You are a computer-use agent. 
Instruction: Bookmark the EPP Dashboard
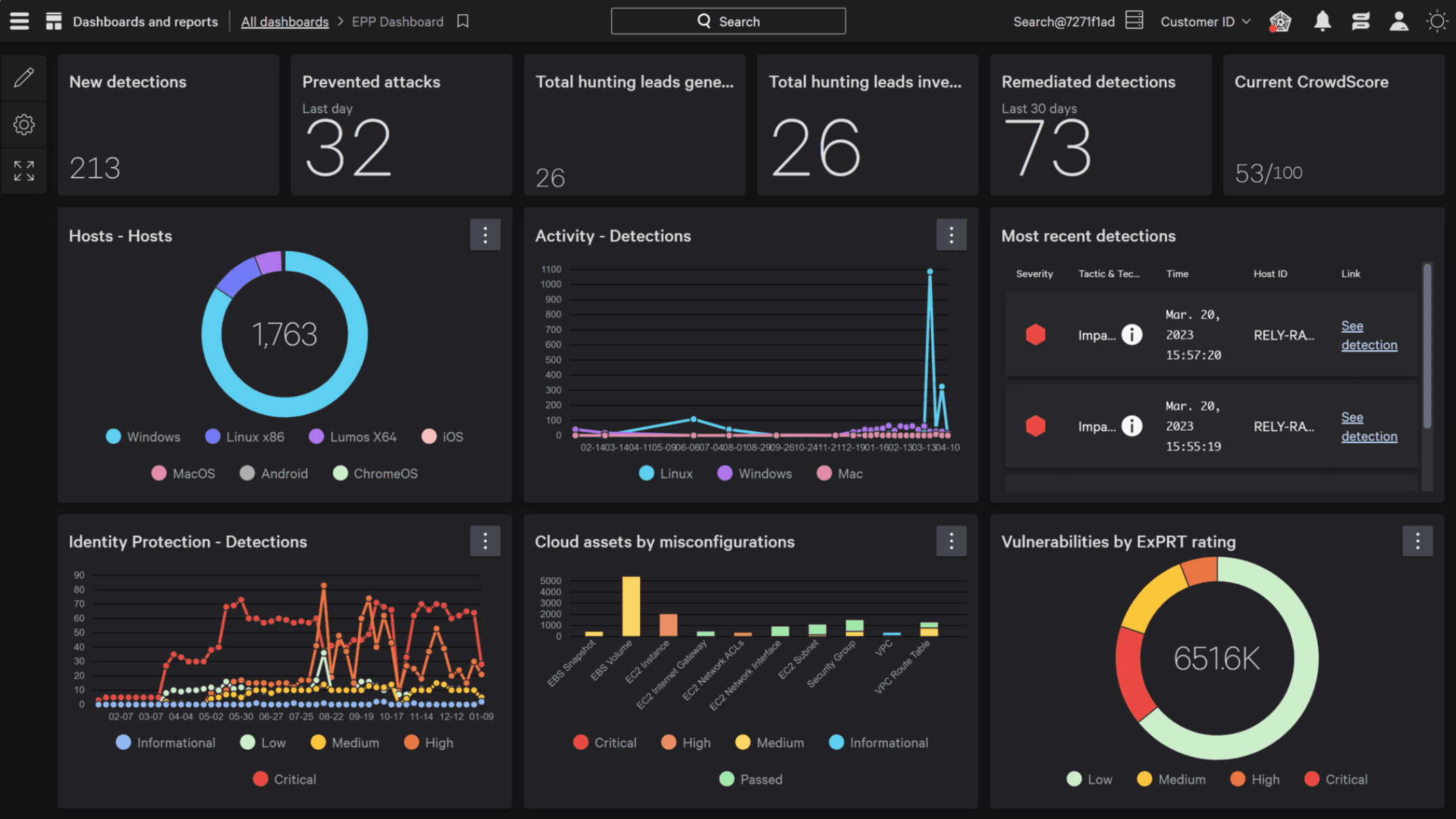click(x=463, y=21)
